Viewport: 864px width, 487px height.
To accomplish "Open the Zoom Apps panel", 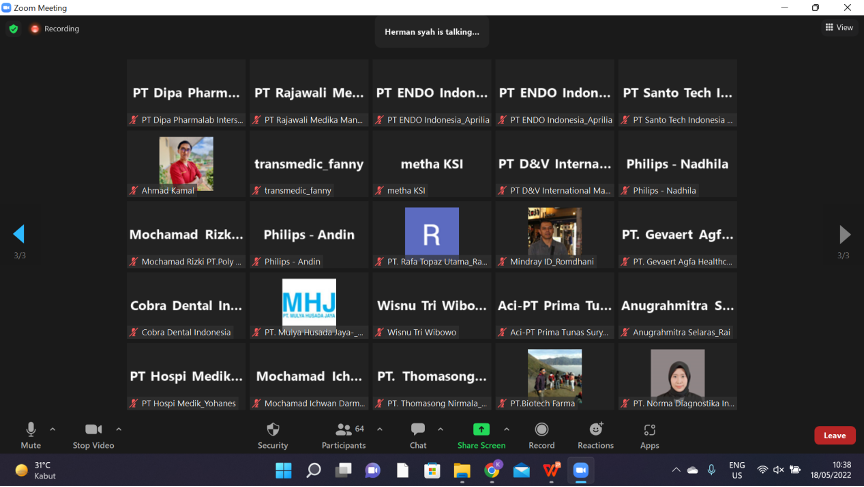I will click(x=650, y=435).
